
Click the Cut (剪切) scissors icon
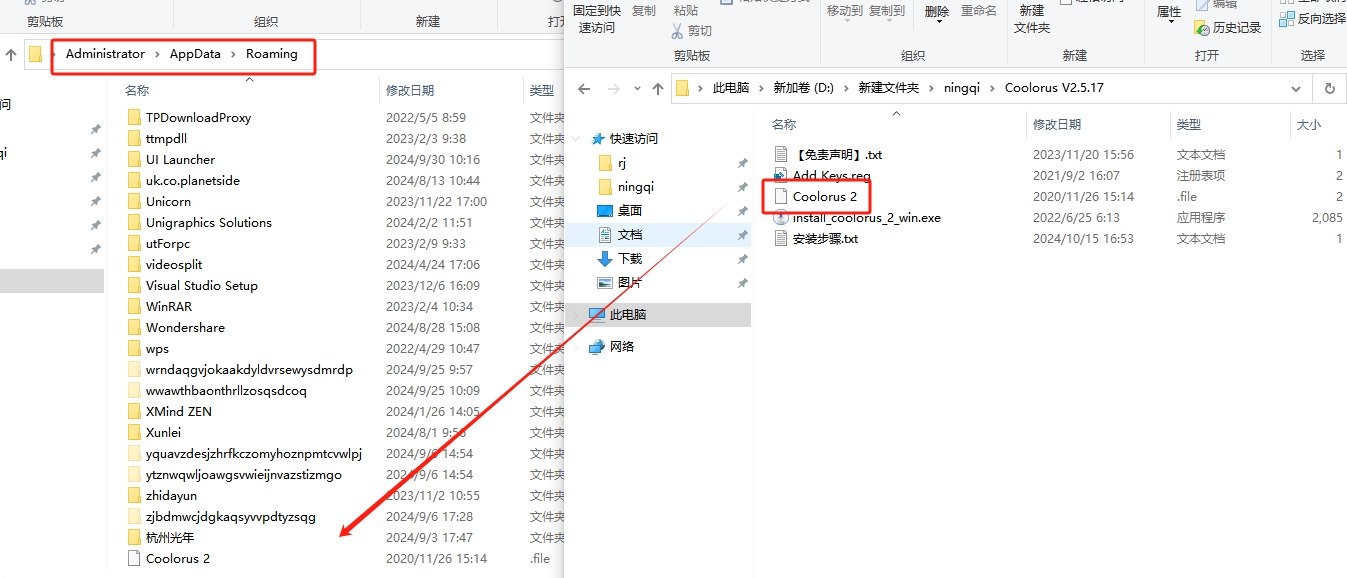coord(678,31)
